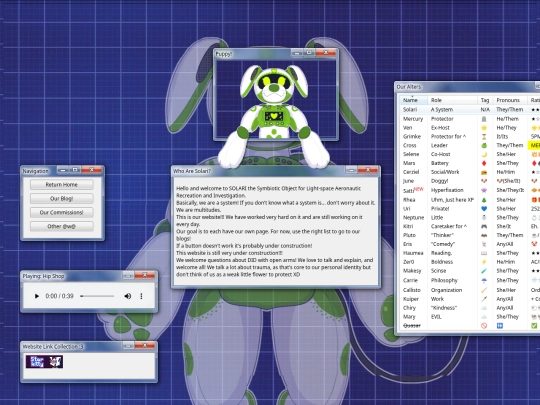The width and height of the screenshot is (540, 405).
Task: Click the tag icon in Eris's row
Action: pyautogui.click(x=484, y=244)
